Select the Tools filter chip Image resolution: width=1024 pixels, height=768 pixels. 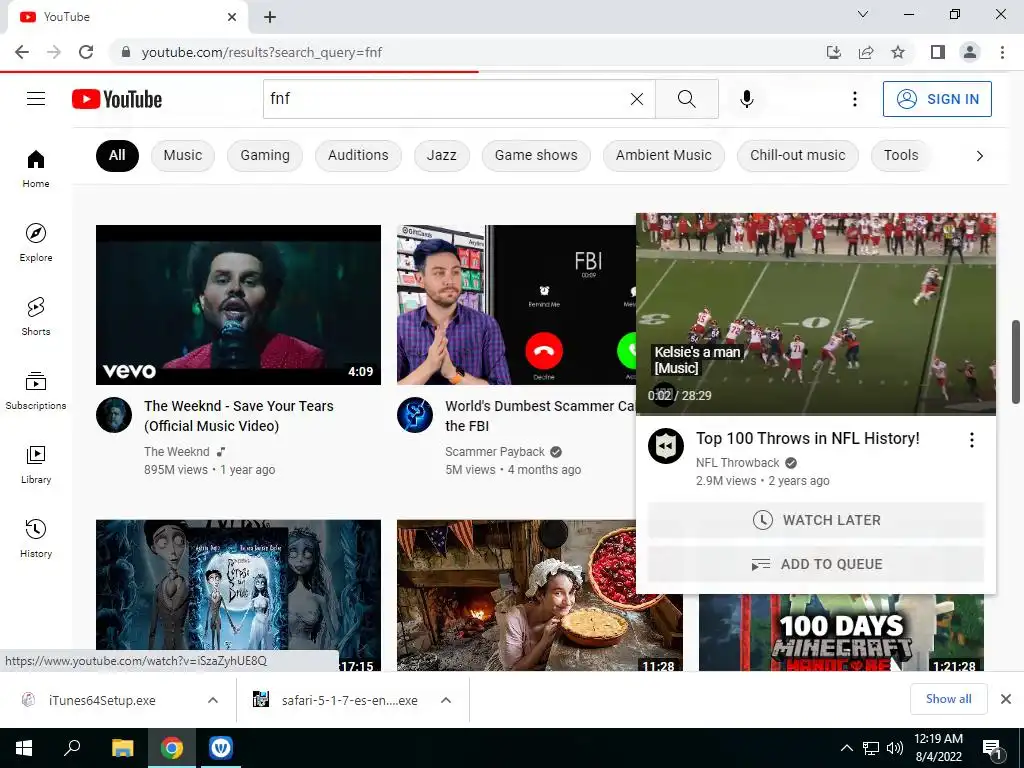point(901,155)
